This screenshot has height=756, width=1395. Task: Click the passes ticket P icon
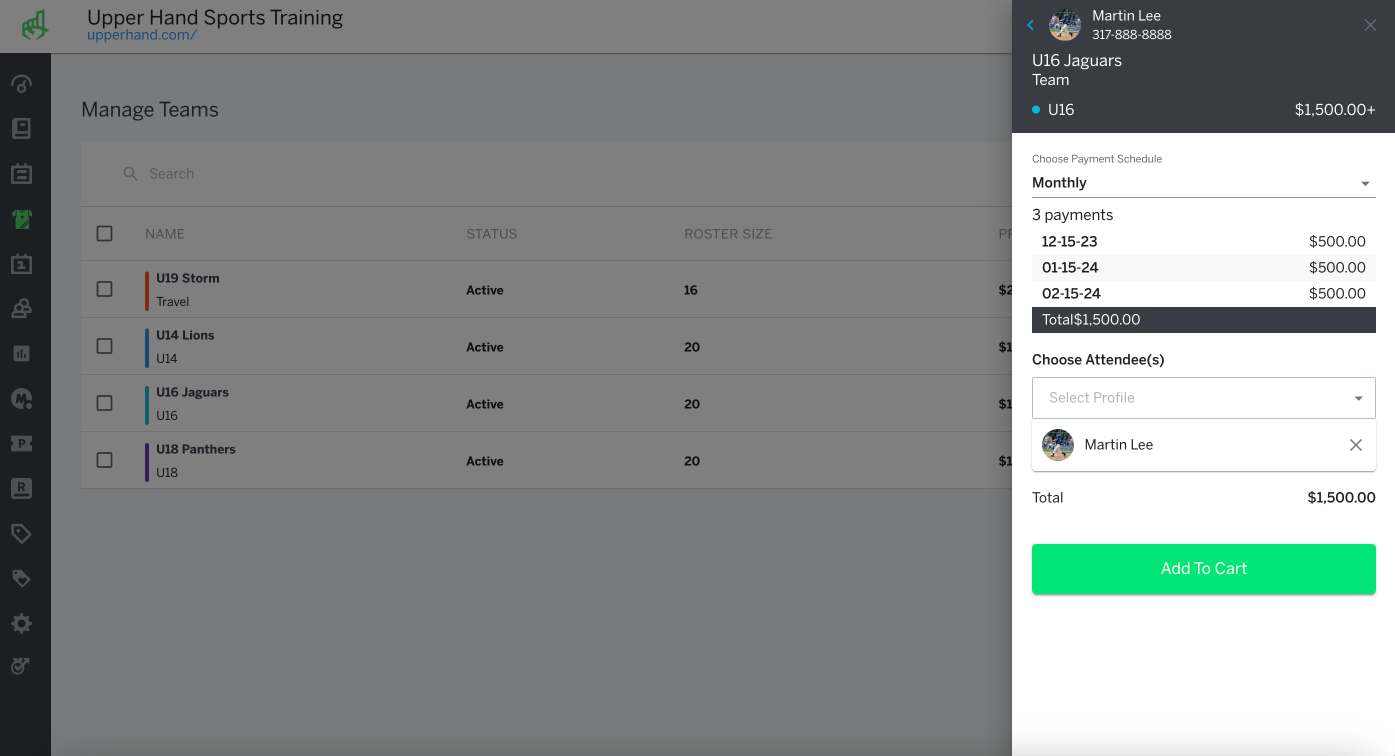tap(21, 444)
